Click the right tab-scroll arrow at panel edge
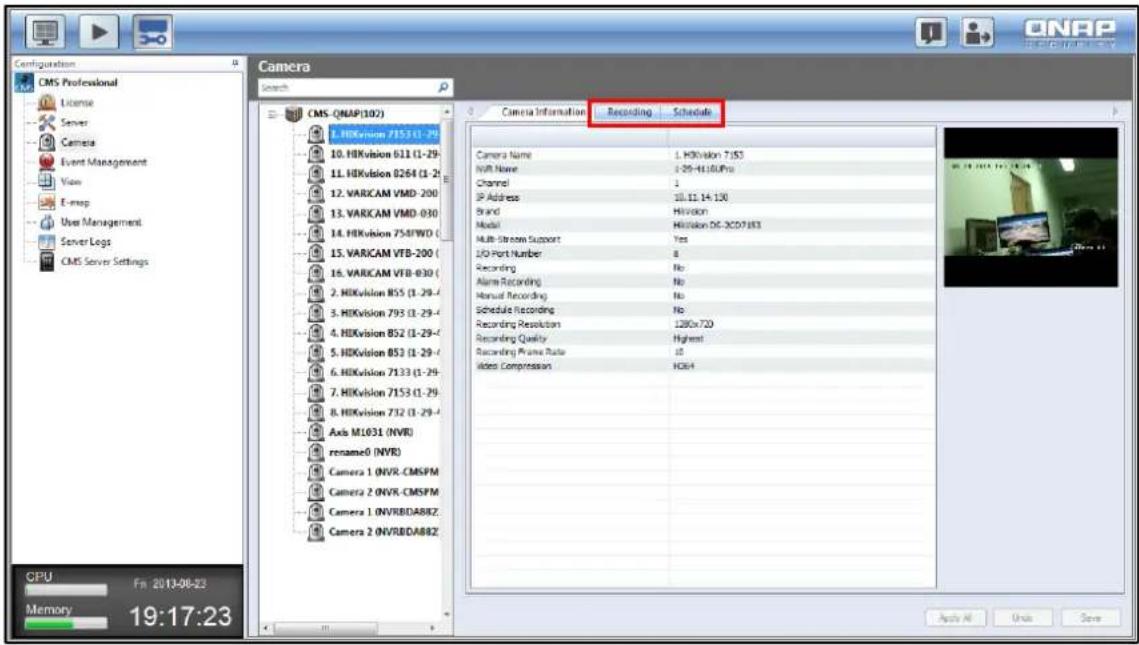Viewport: 1139px width, 645px height. [x=1116, y=112]
